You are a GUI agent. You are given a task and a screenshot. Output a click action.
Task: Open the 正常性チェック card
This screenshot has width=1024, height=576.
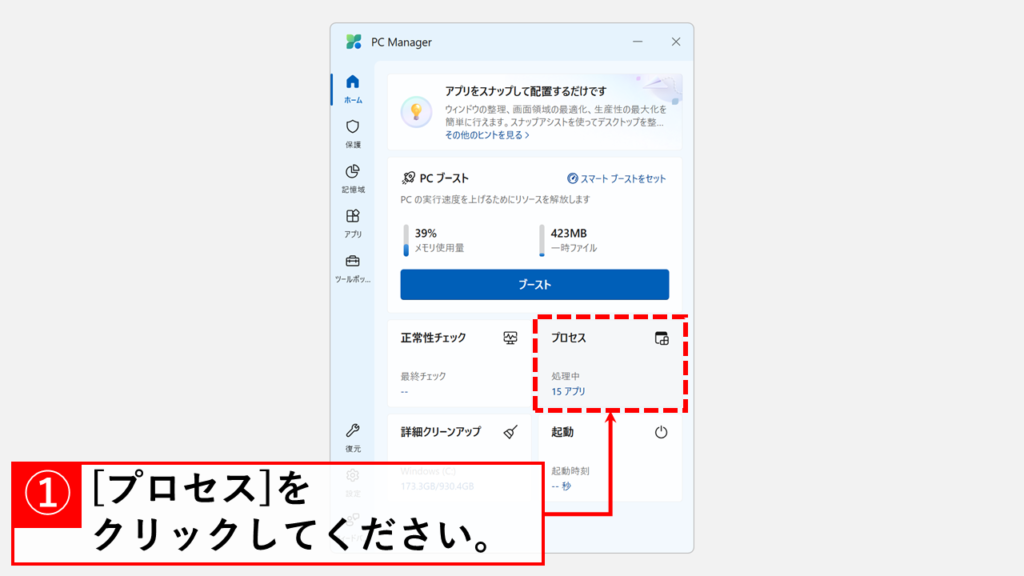[x=459, y=364]
